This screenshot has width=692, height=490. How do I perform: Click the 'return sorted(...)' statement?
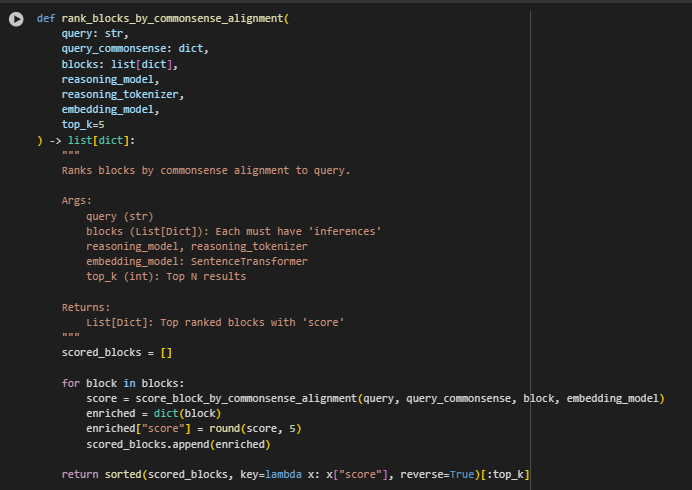[x=295, y=474]
